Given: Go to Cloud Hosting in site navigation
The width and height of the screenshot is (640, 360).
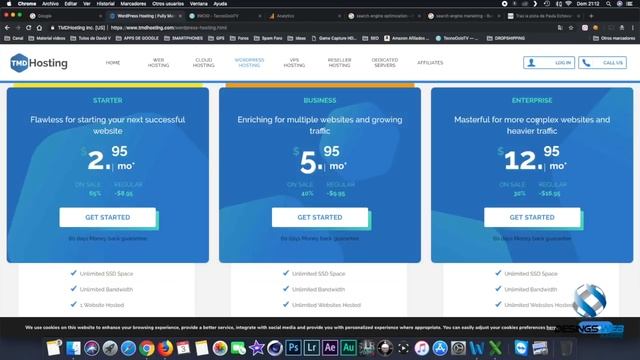Looking at the screenshot, I should point(204,62).
